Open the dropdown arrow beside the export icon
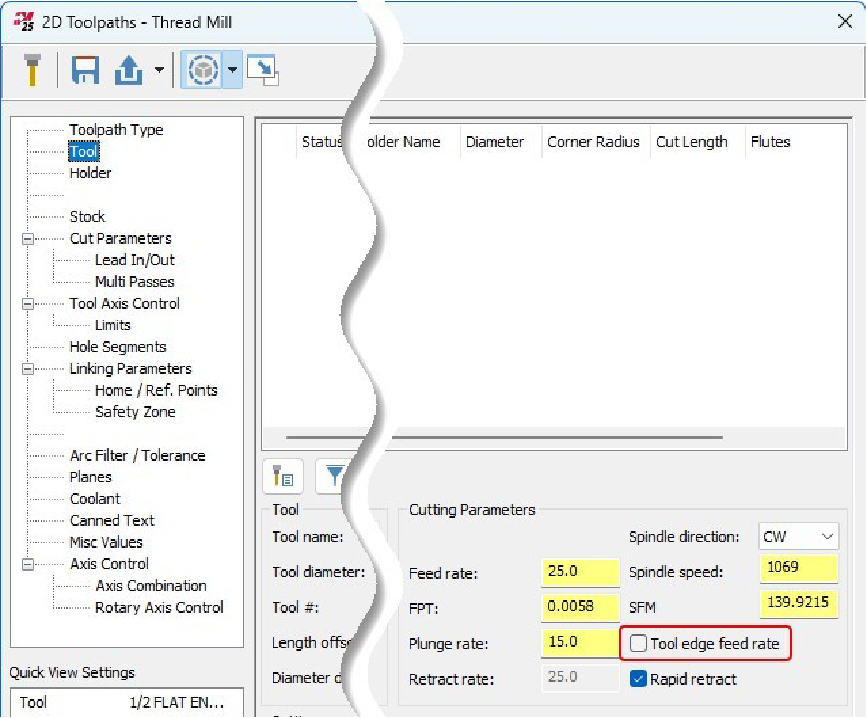The image size is (866, 718). (x=159, y=70)
